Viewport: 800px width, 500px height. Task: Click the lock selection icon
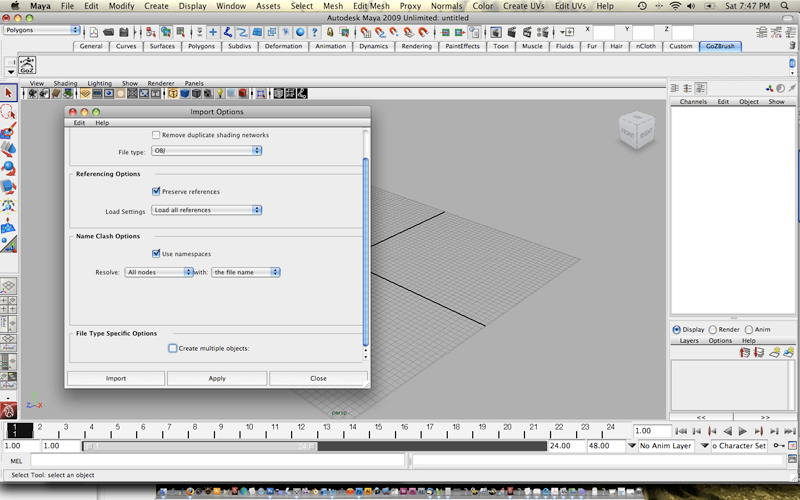coord(330,32)
